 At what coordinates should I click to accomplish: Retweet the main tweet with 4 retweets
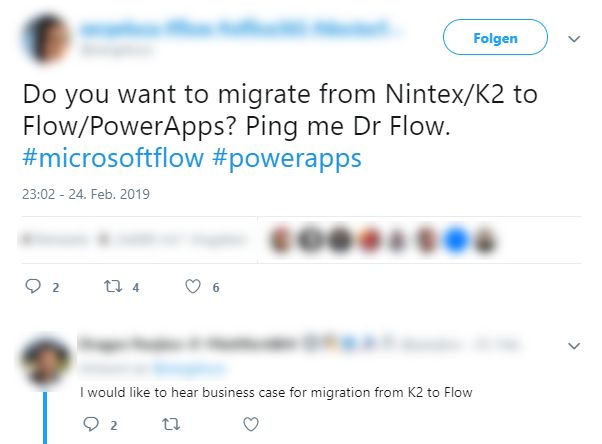pos(113,286)
